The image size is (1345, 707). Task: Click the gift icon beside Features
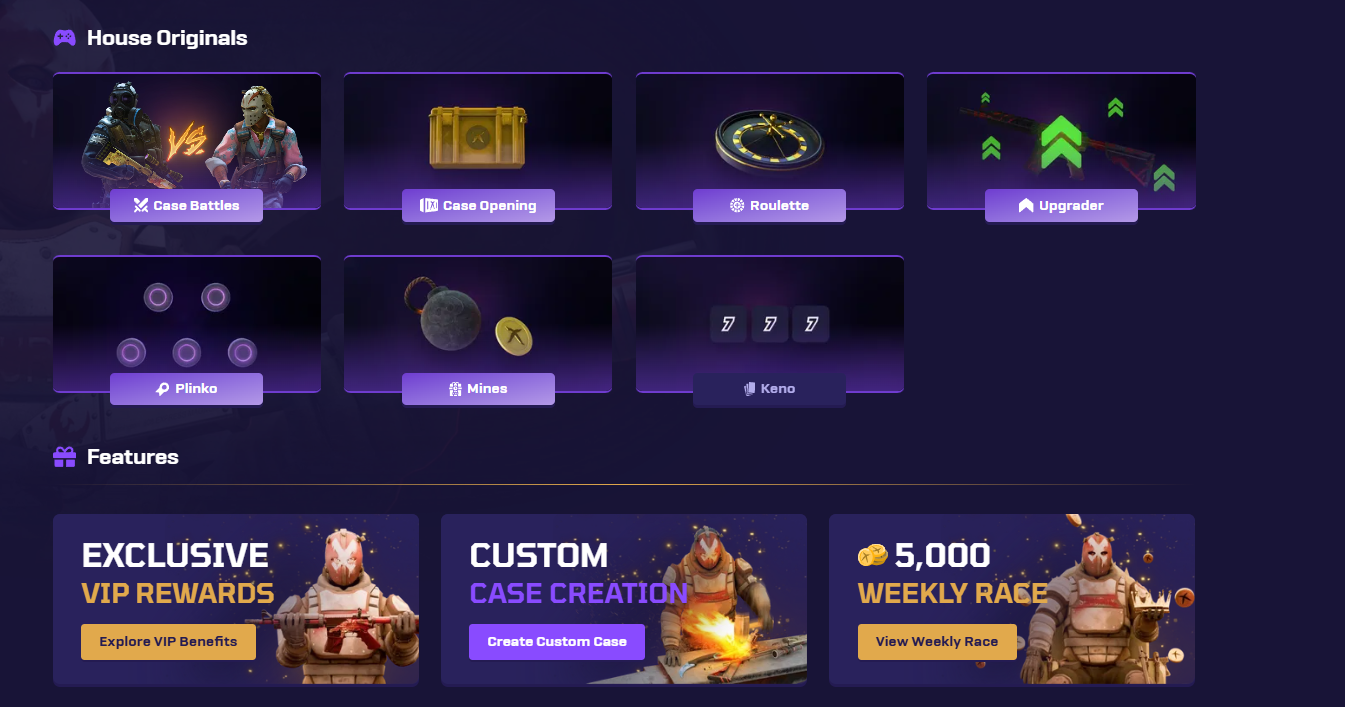tap(65, 457)
